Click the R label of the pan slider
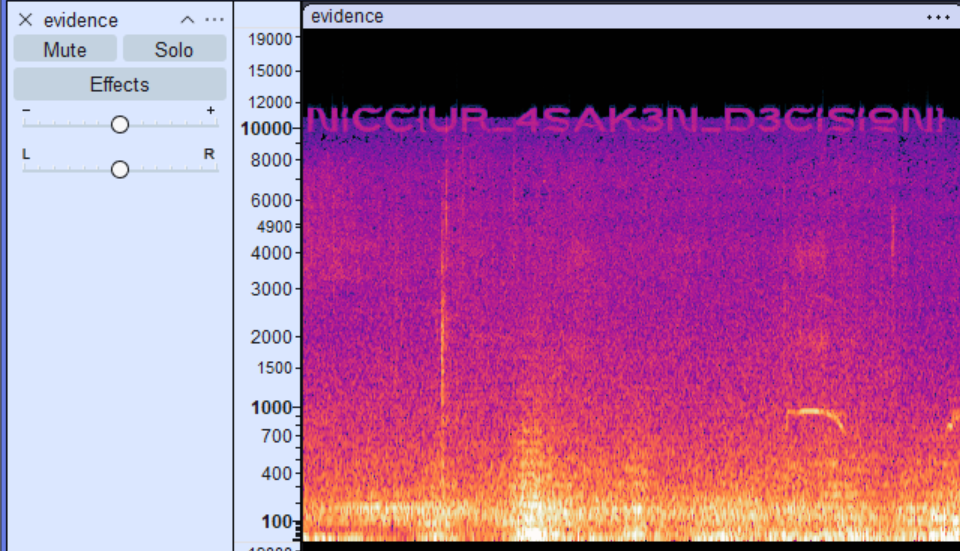This screenshot has height=551, width=960. tap(209, 154)
